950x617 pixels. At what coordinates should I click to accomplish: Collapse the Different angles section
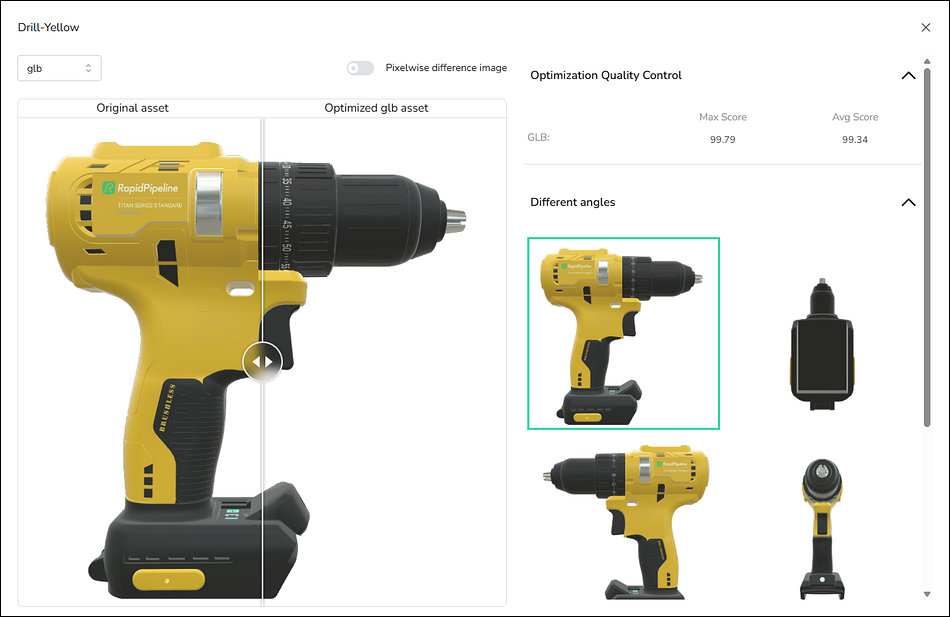pos(908,202)
